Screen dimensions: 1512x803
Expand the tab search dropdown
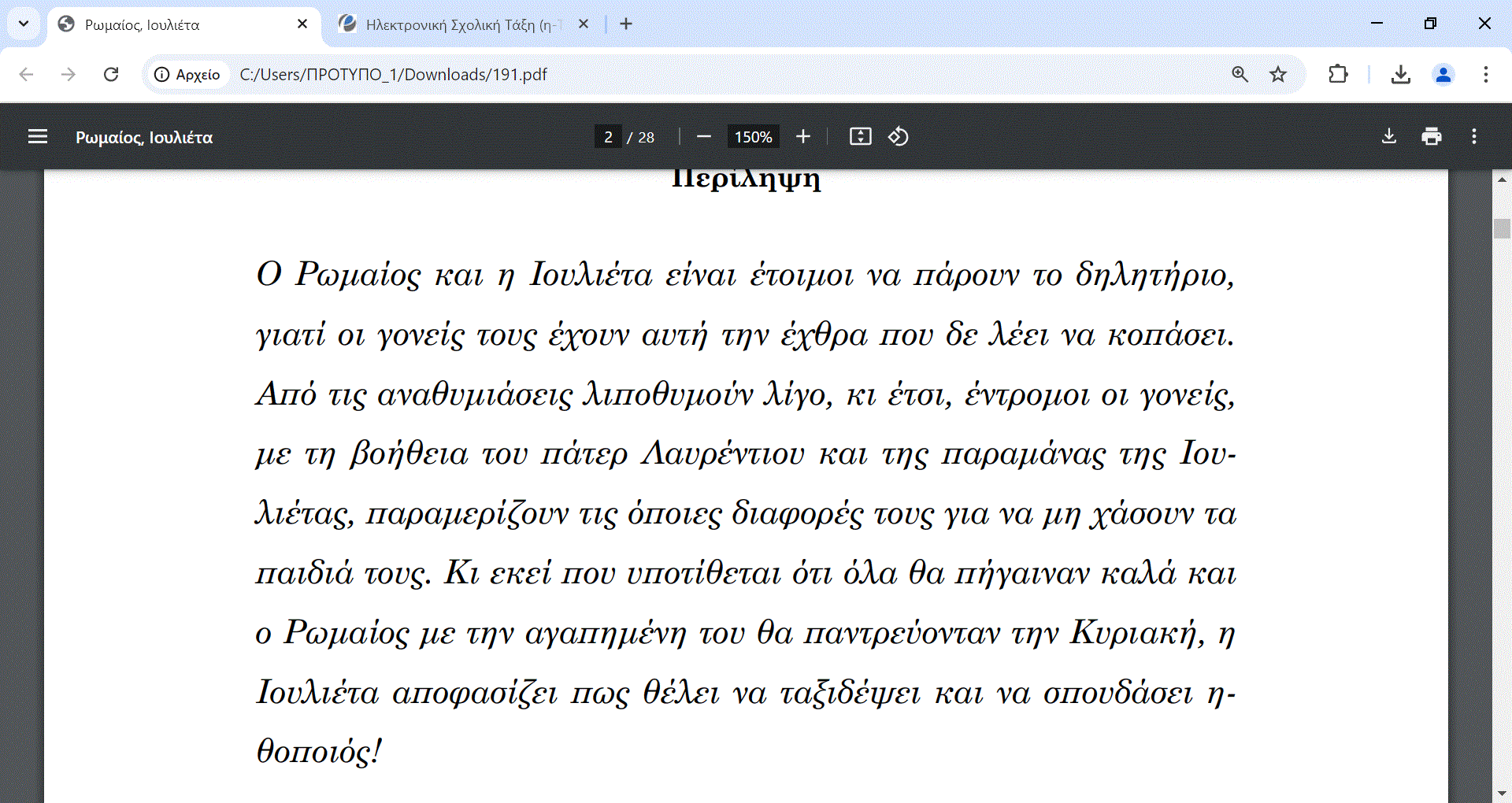[x=24, y=24]
